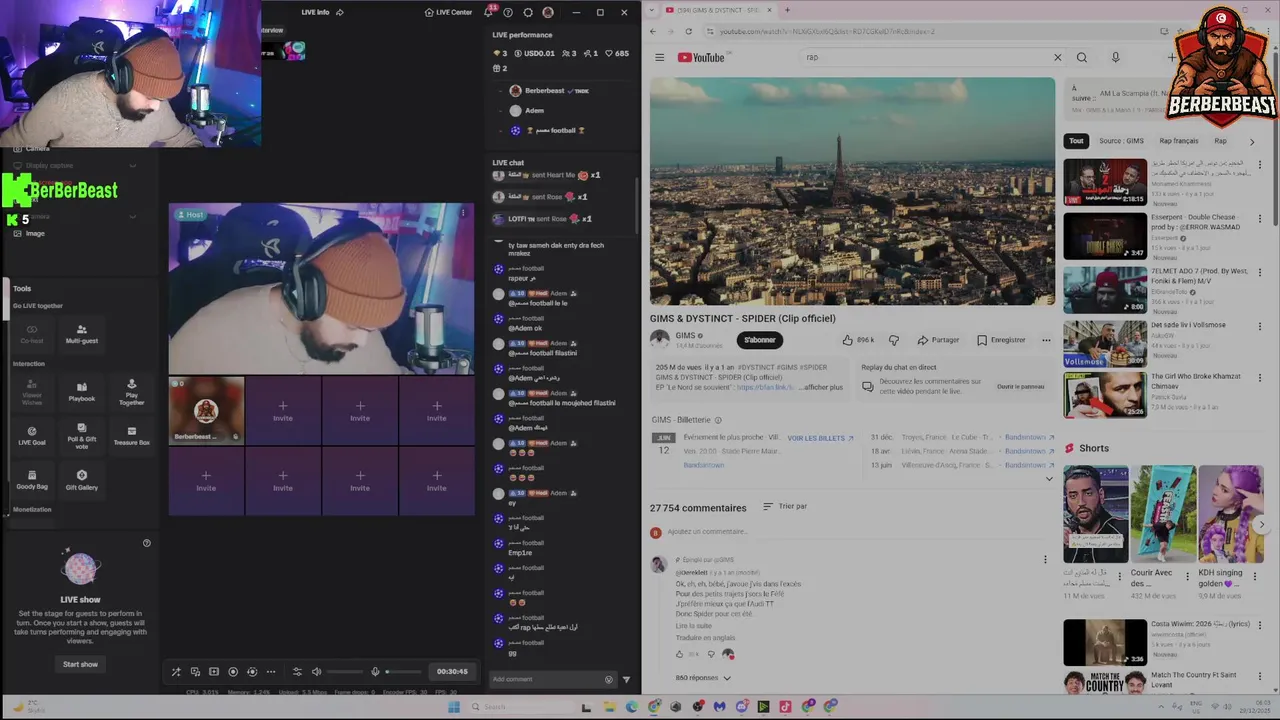Show next Shorts with arrow
1280x720 pixels.
click(1262, 524)
